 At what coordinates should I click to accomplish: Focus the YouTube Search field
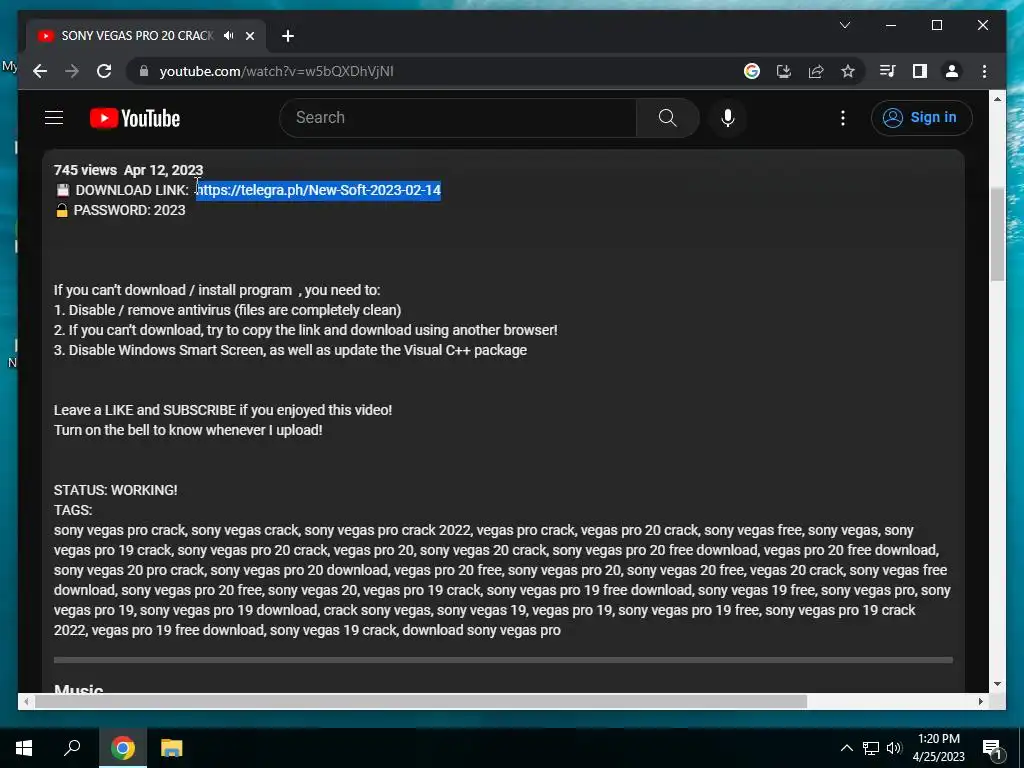pyautogui.click(x=458, y=118)
